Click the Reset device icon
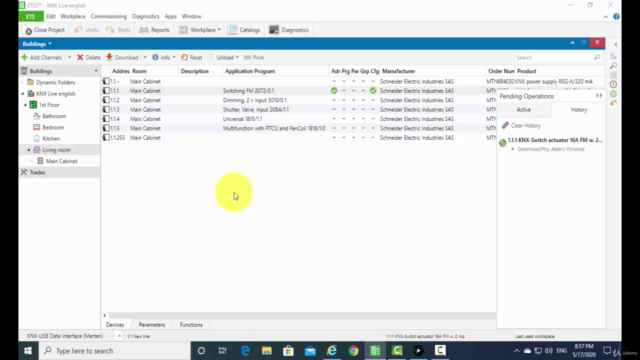Screen dimensions: 640x360 pyautogui.click(x=184, y=58)
